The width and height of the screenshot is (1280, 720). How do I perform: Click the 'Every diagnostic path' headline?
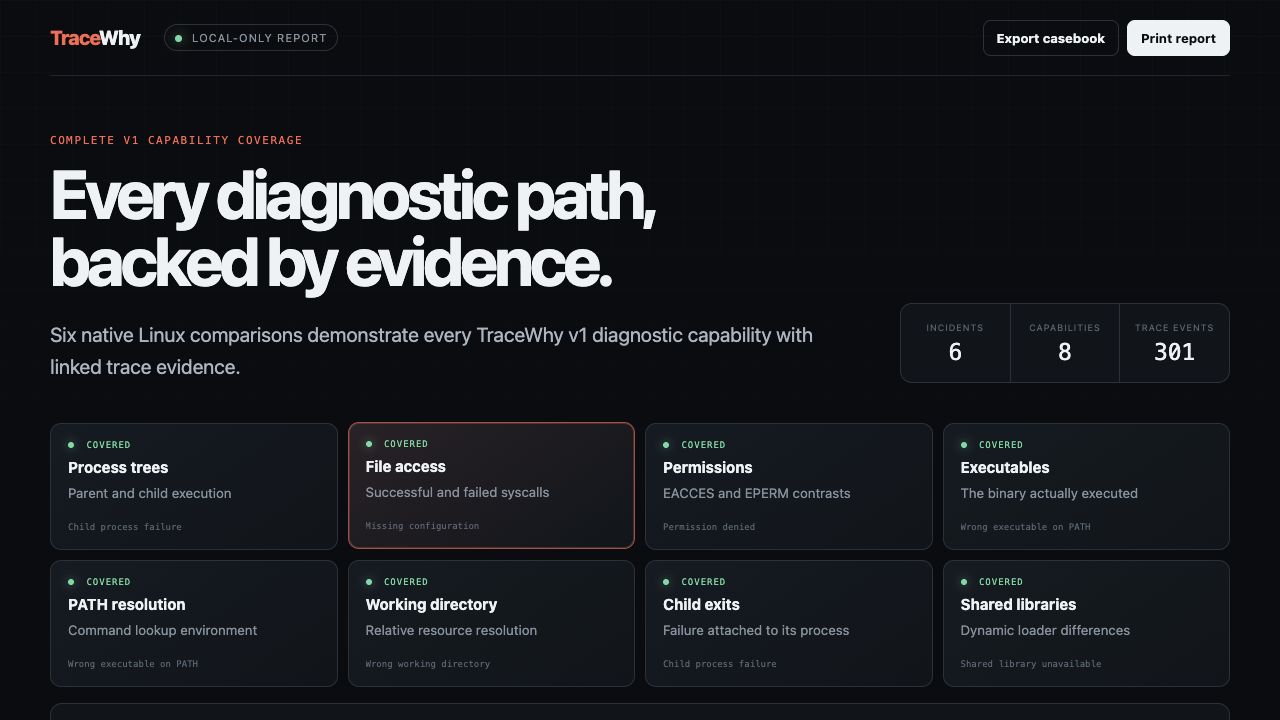point(353,229)
